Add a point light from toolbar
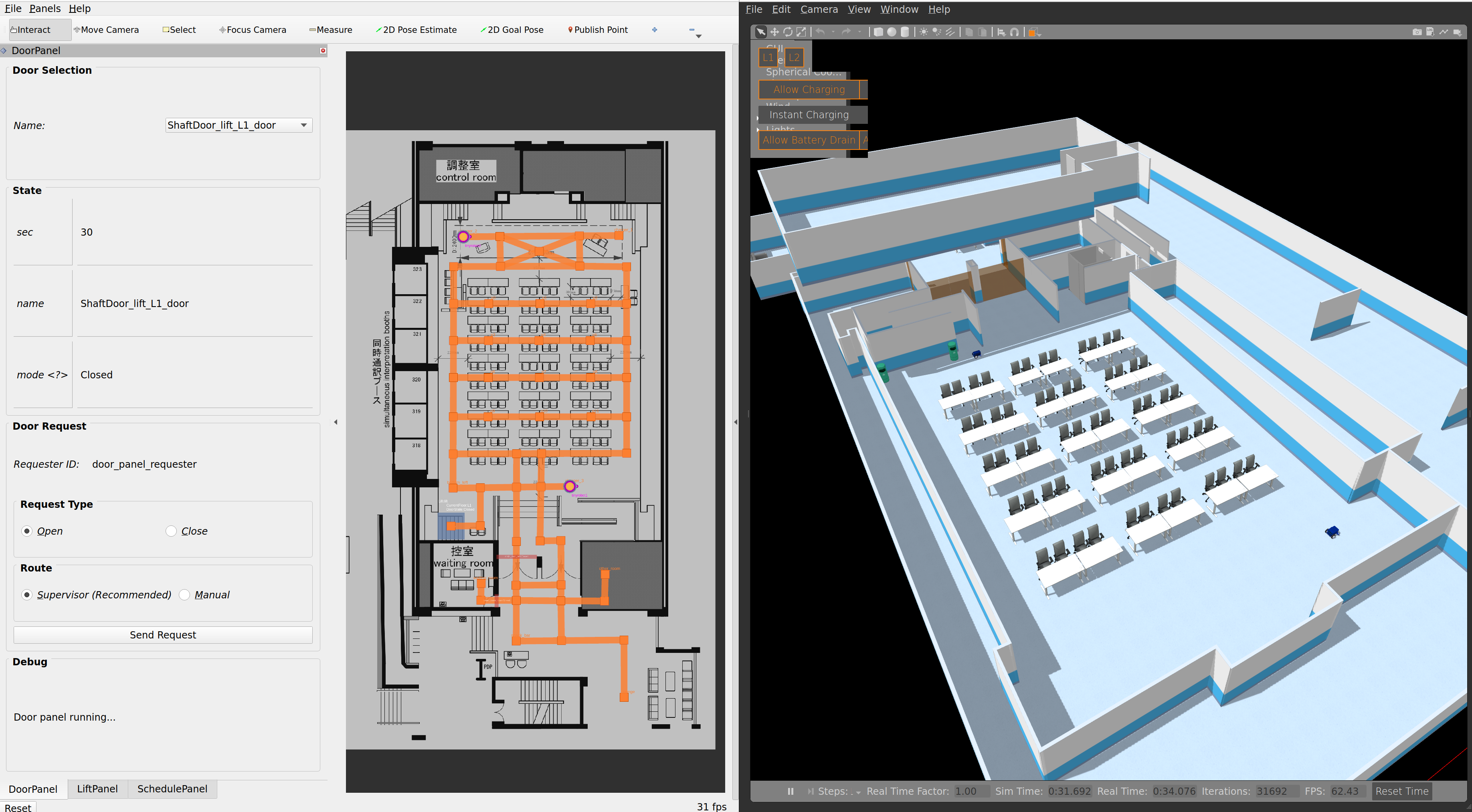Screen dimensions: 1472x812 [924, 32]
